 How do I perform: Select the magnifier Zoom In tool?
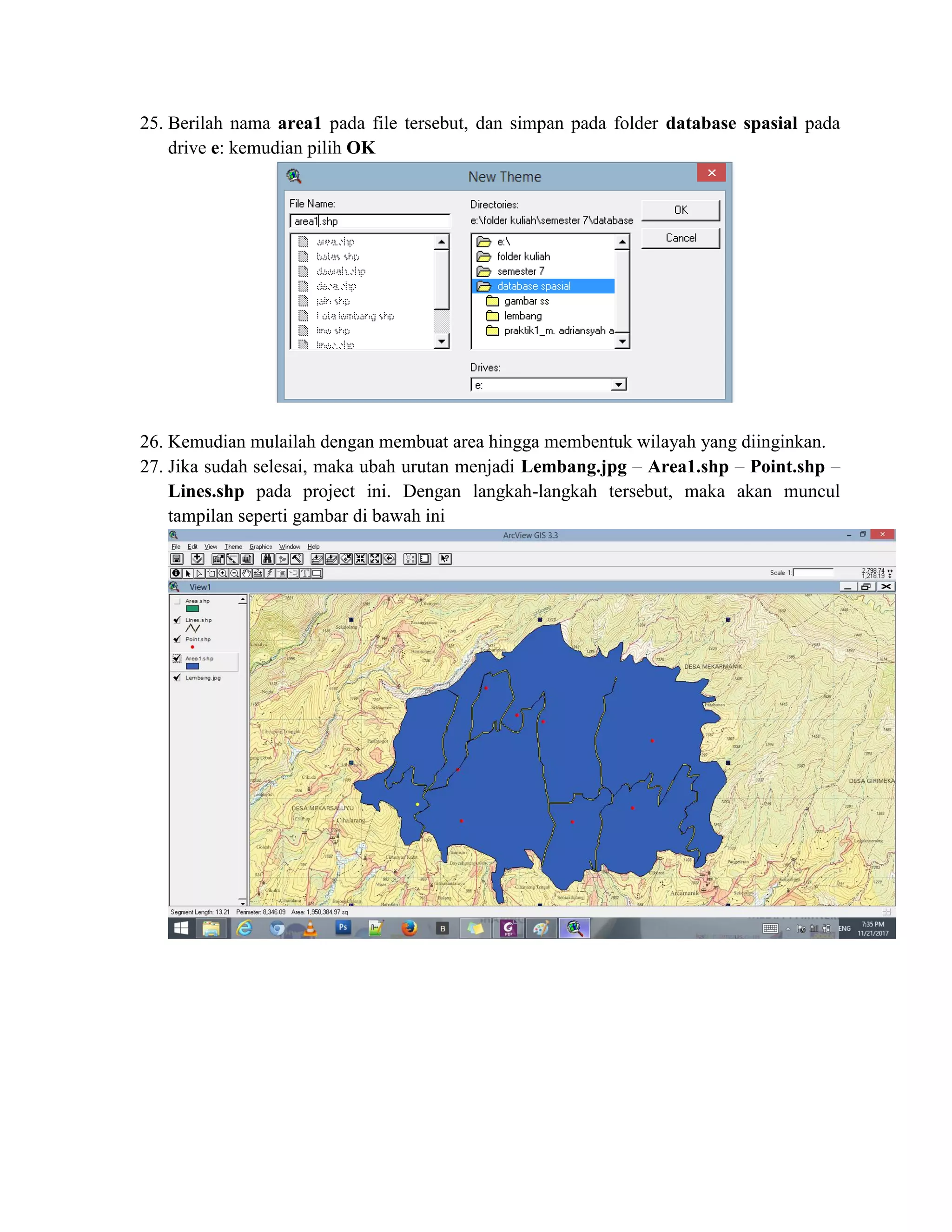[223, 574]
